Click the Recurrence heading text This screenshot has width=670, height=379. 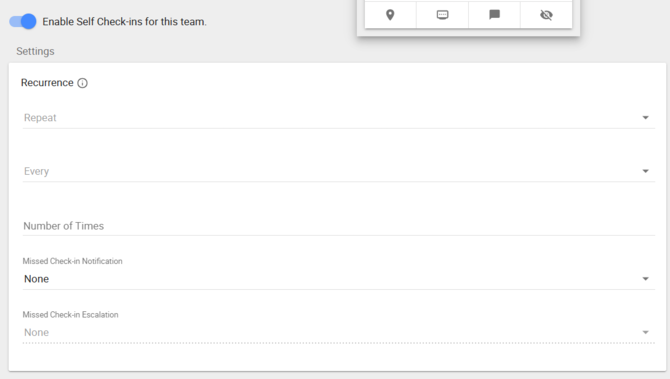point(47,83)
